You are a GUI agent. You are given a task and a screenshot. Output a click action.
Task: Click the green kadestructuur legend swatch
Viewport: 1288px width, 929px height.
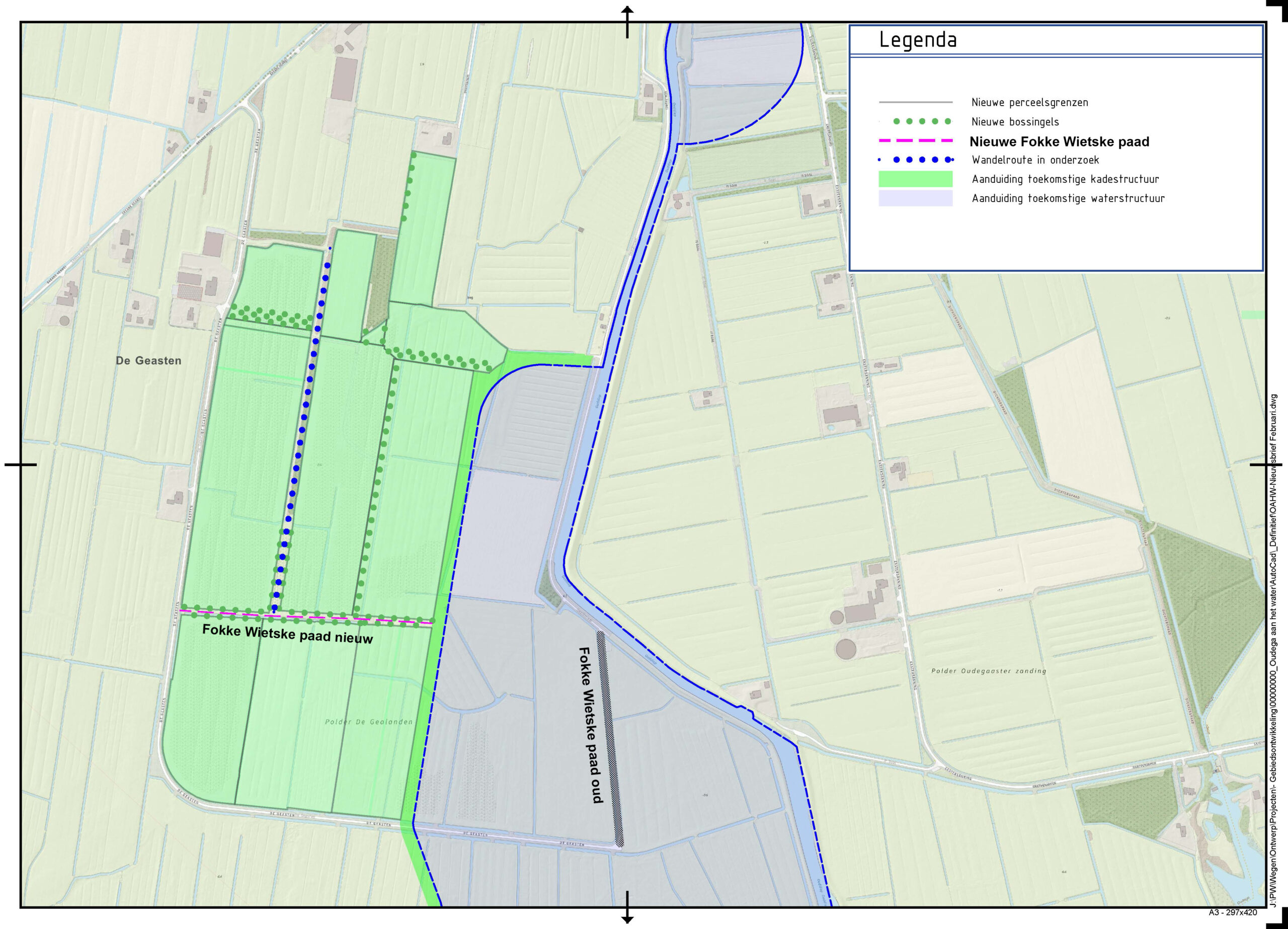click(x=916, y=179)
